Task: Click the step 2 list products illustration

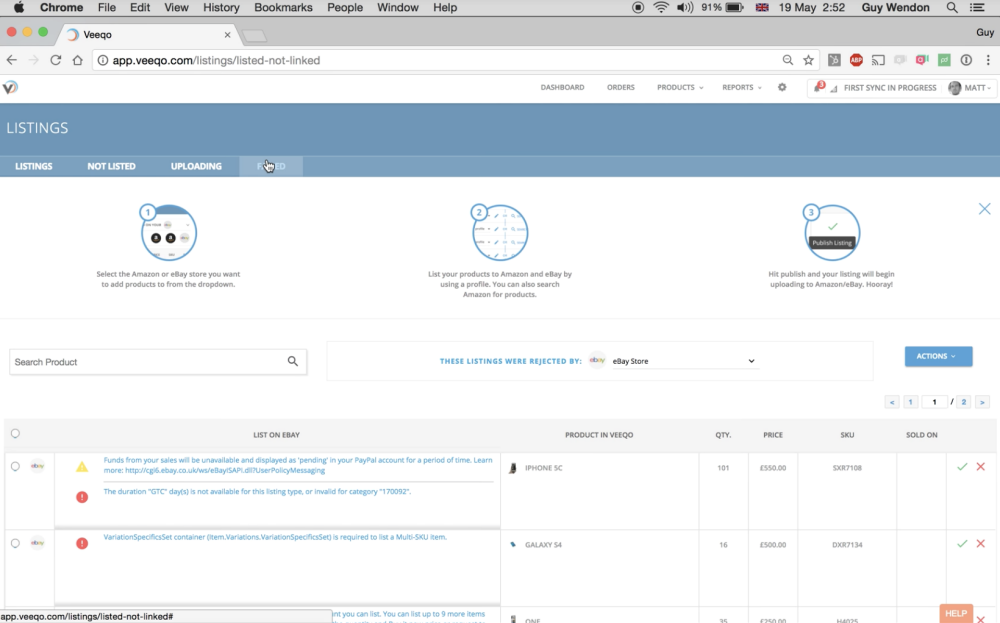Action: click(x=499, y=232)
